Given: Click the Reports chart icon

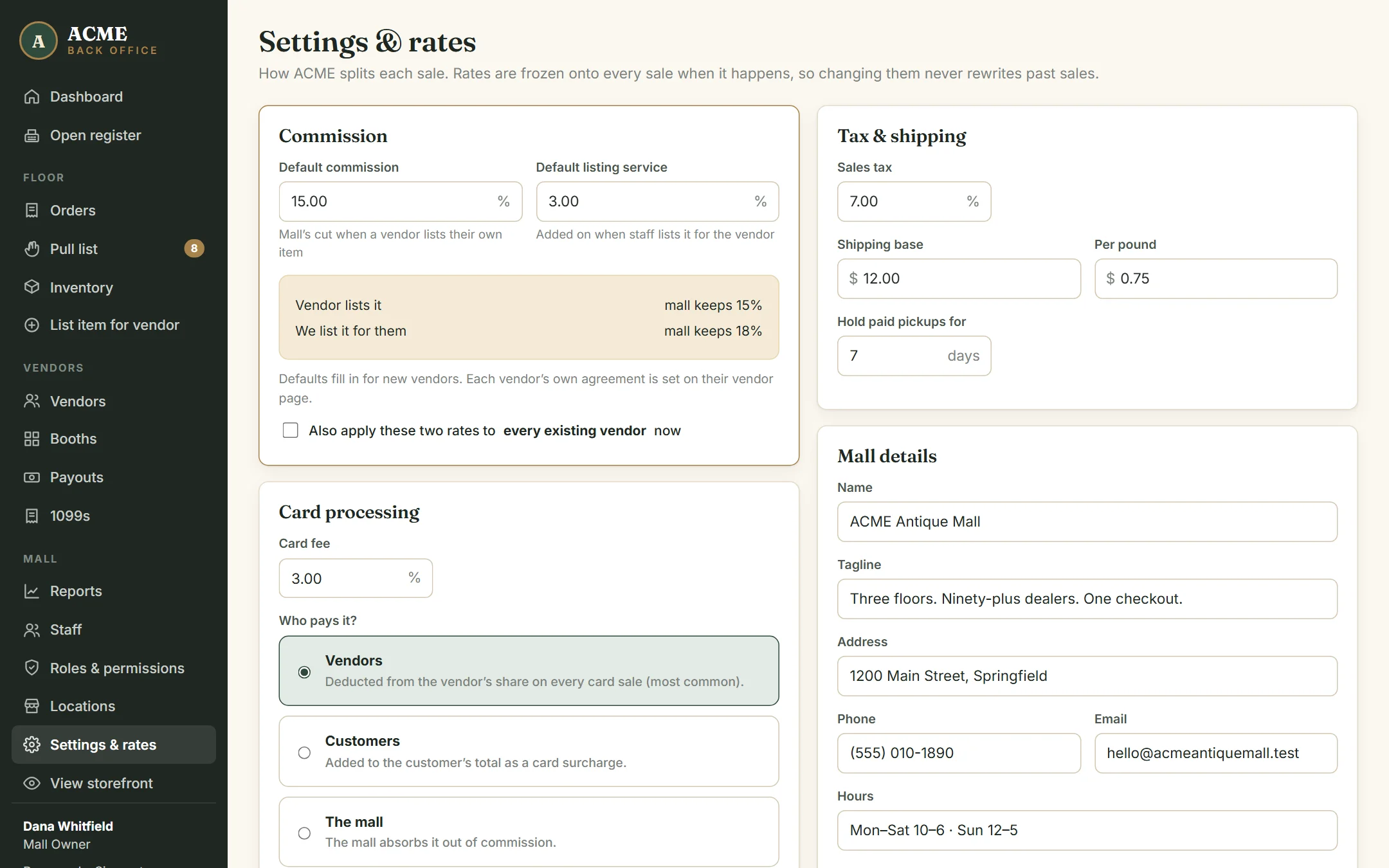Looking at the screenshot, I should (x=32, y=591).
